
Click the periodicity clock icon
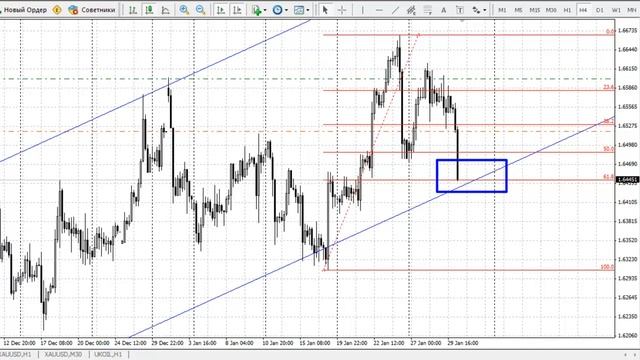277,10
